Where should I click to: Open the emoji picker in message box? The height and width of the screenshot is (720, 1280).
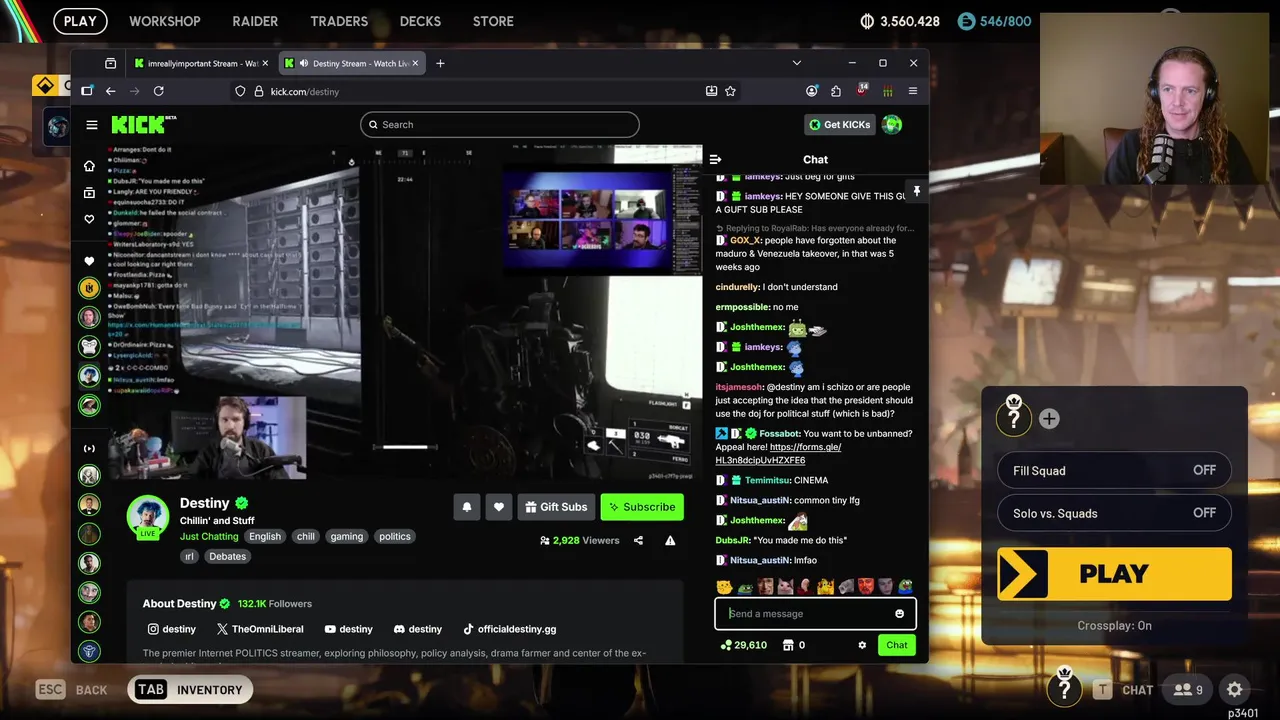click(x=899, y=614)
